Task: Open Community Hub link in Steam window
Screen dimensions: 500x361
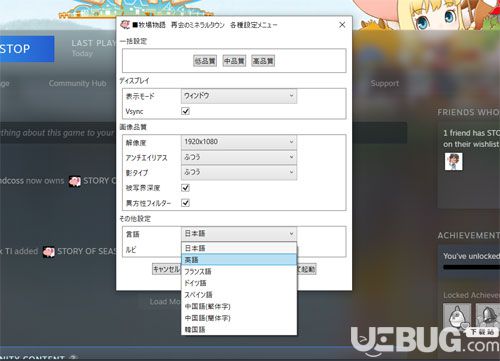Action: pyautogui.click(x=77, y=83)
